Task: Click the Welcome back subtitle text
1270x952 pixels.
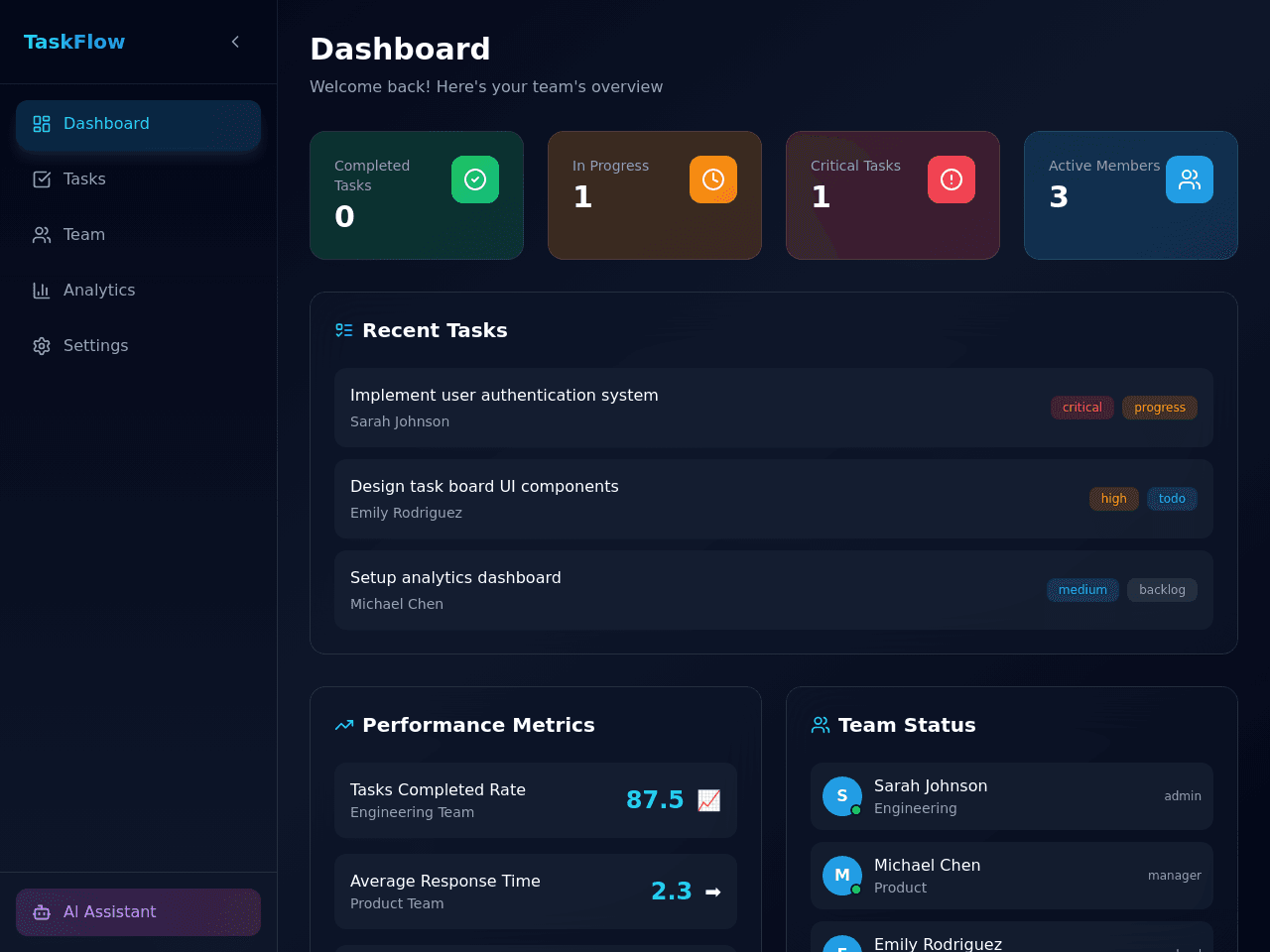Action: [486, 87]
